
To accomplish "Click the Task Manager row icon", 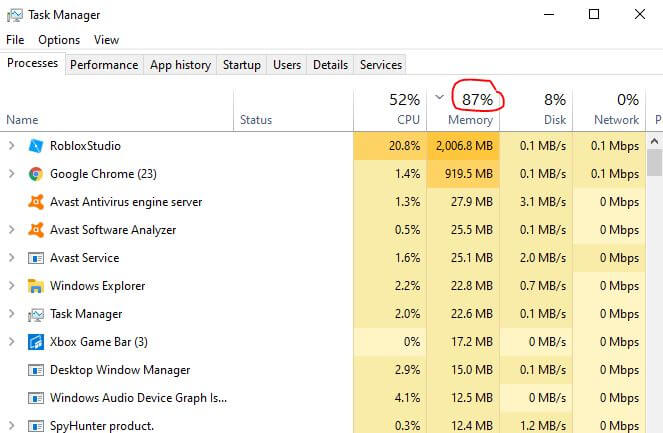I will pyautogui.click(x=36, y=314).
